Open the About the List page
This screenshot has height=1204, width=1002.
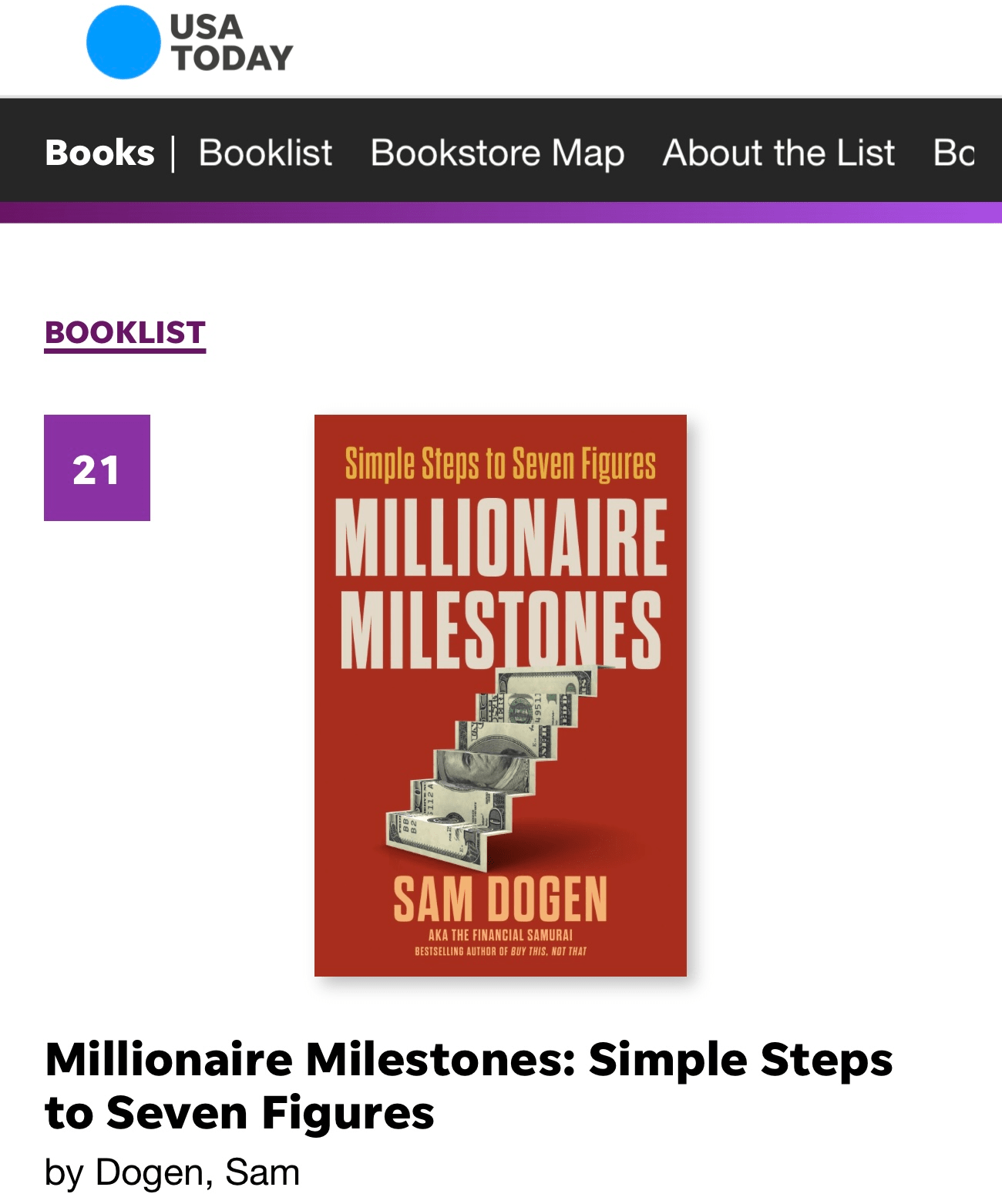click(x=778, y=153)
